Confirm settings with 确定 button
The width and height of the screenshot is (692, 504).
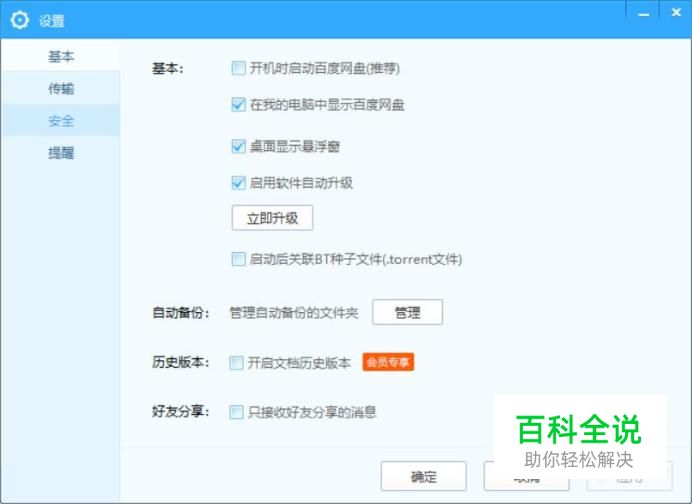click(423, 476)
